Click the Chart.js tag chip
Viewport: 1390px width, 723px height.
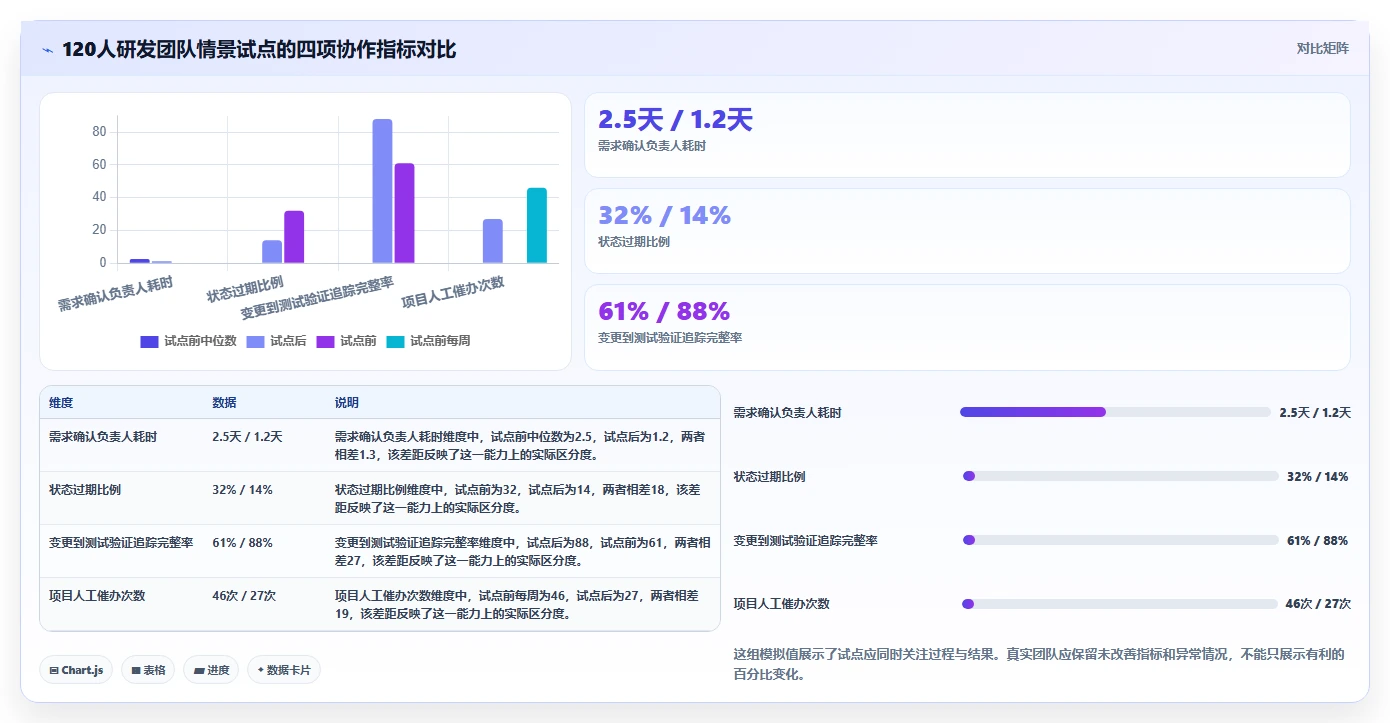coord(76,670)
